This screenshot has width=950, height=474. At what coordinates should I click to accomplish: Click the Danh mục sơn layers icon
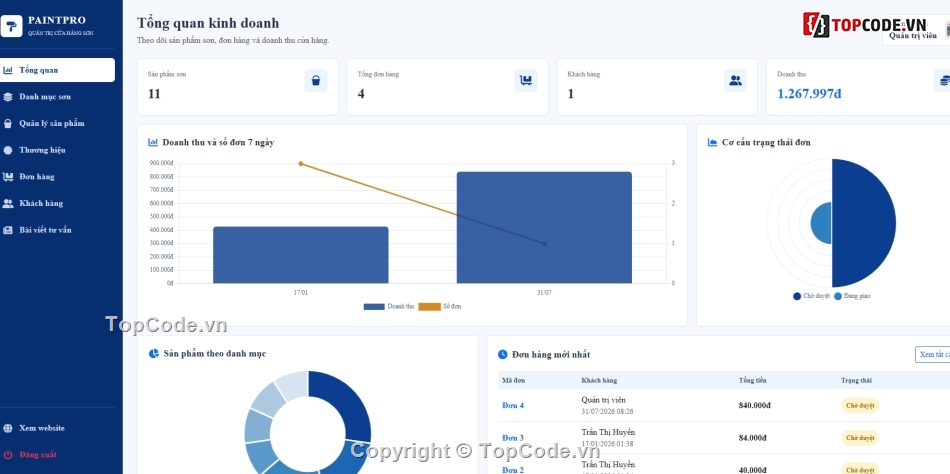pos(7,97)
